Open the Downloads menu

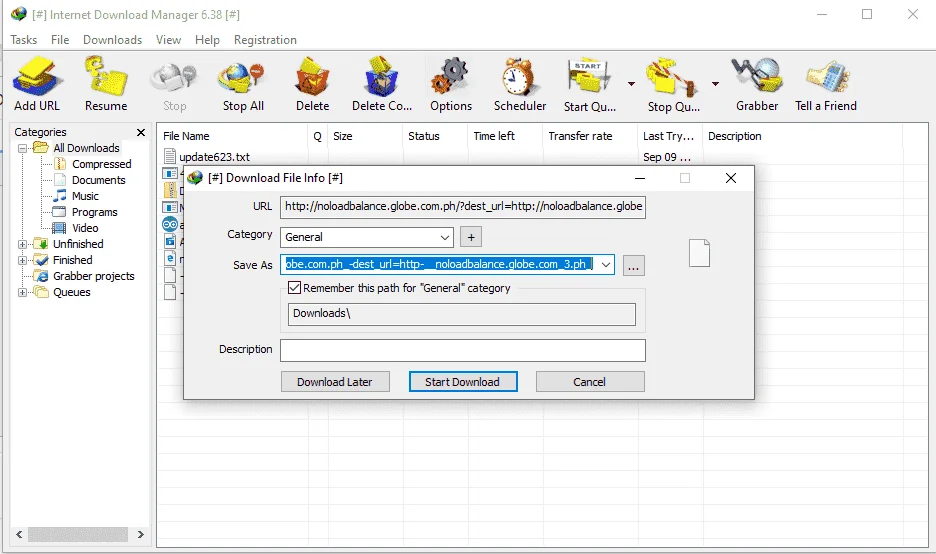tap(112, 39)
